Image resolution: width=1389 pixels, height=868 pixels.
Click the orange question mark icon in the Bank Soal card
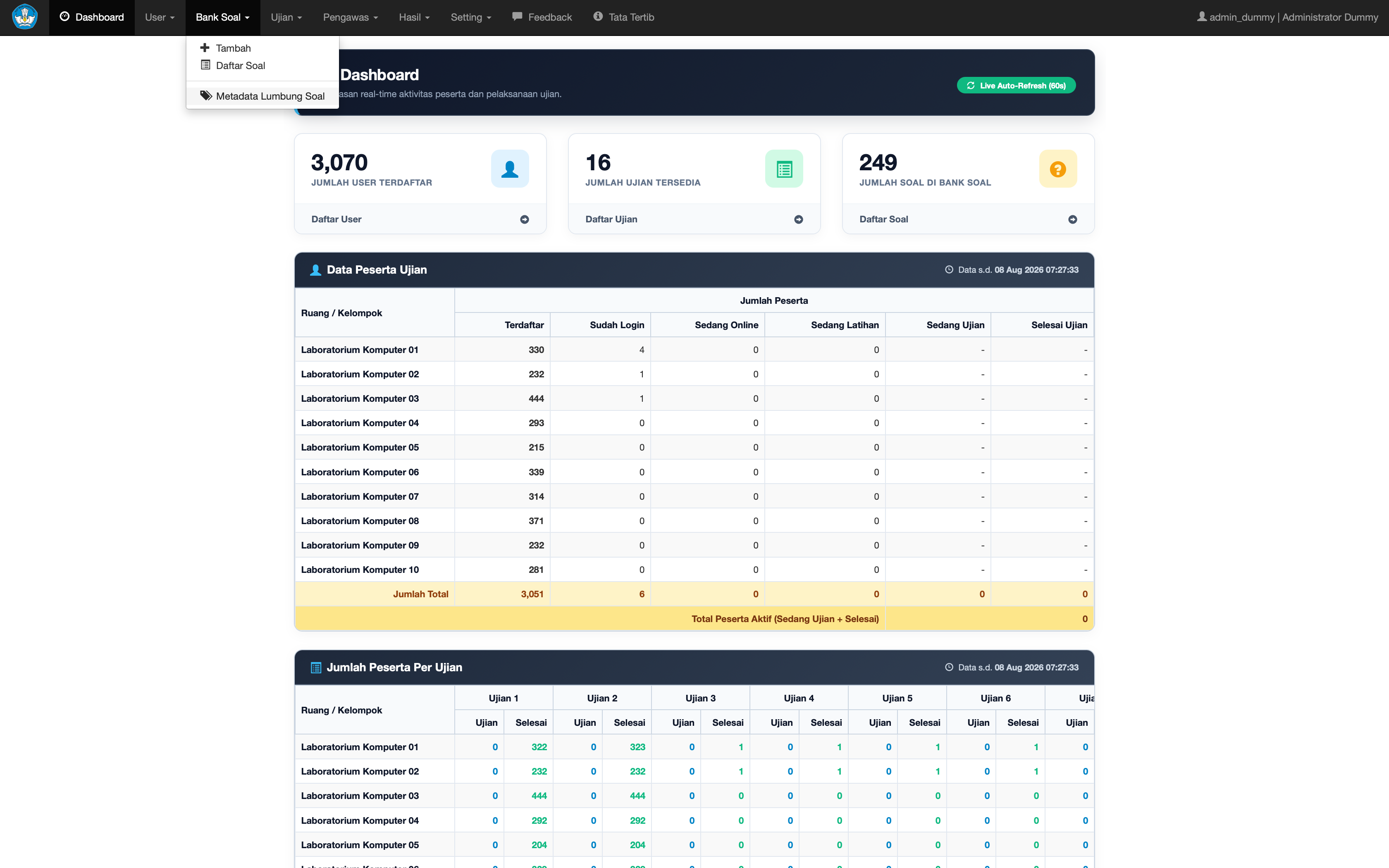click(1058, 169)
